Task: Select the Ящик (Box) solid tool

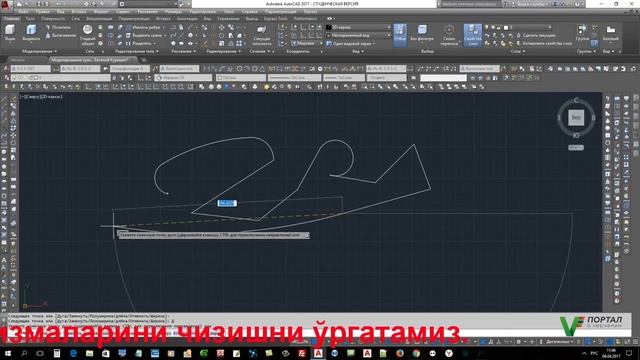Action: [x=10, y=33]
